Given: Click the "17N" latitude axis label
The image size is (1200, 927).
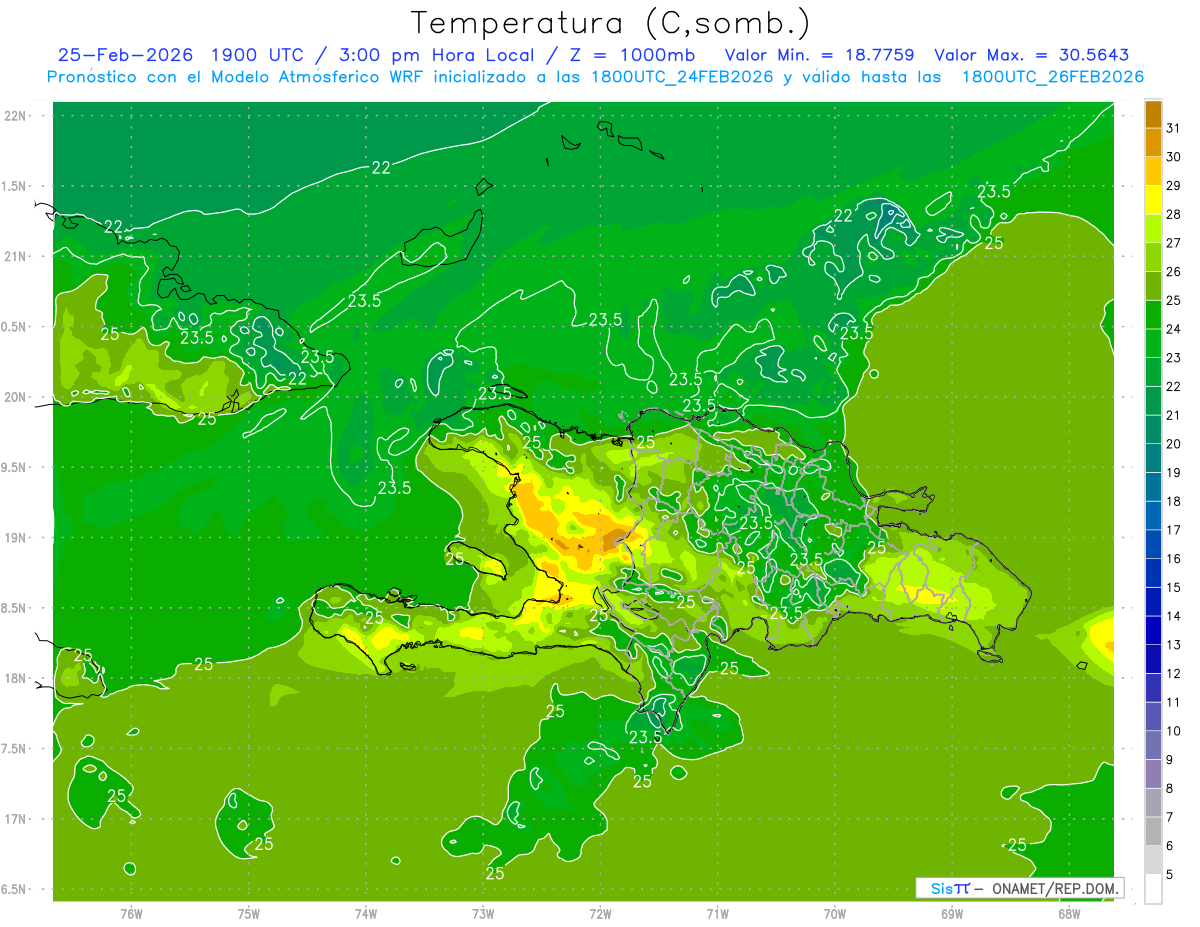Looking at the screenshot, I should point(14,820).
